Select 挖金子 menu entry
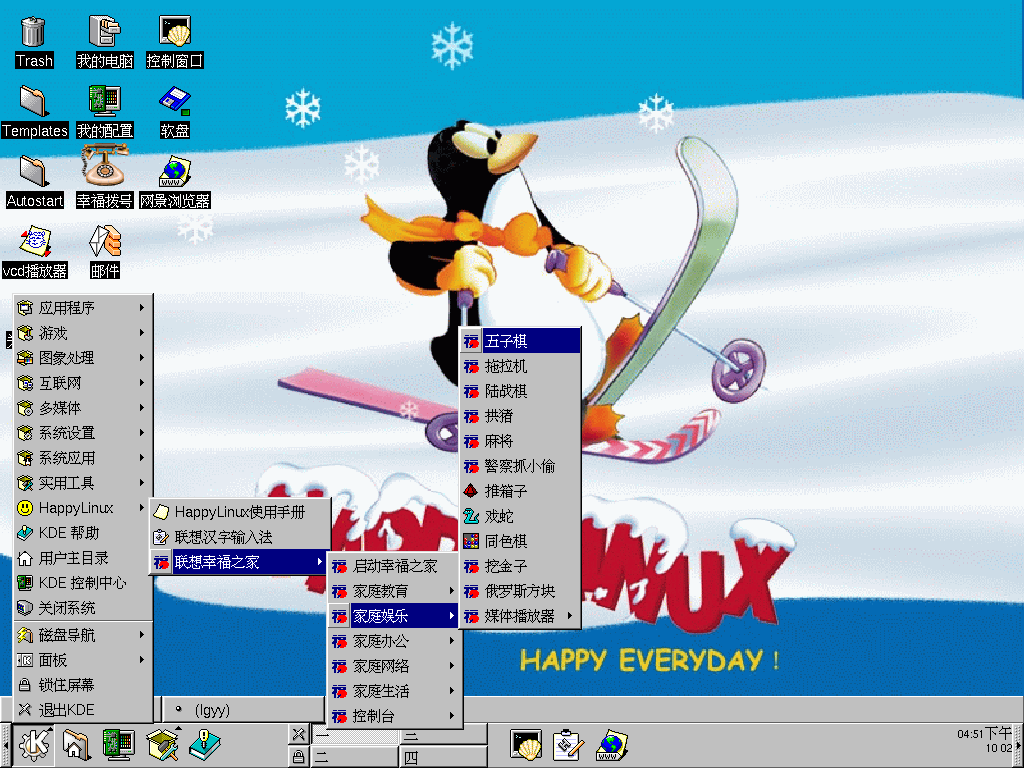Viewport: 1024px width, 768px height. point(520,566)
